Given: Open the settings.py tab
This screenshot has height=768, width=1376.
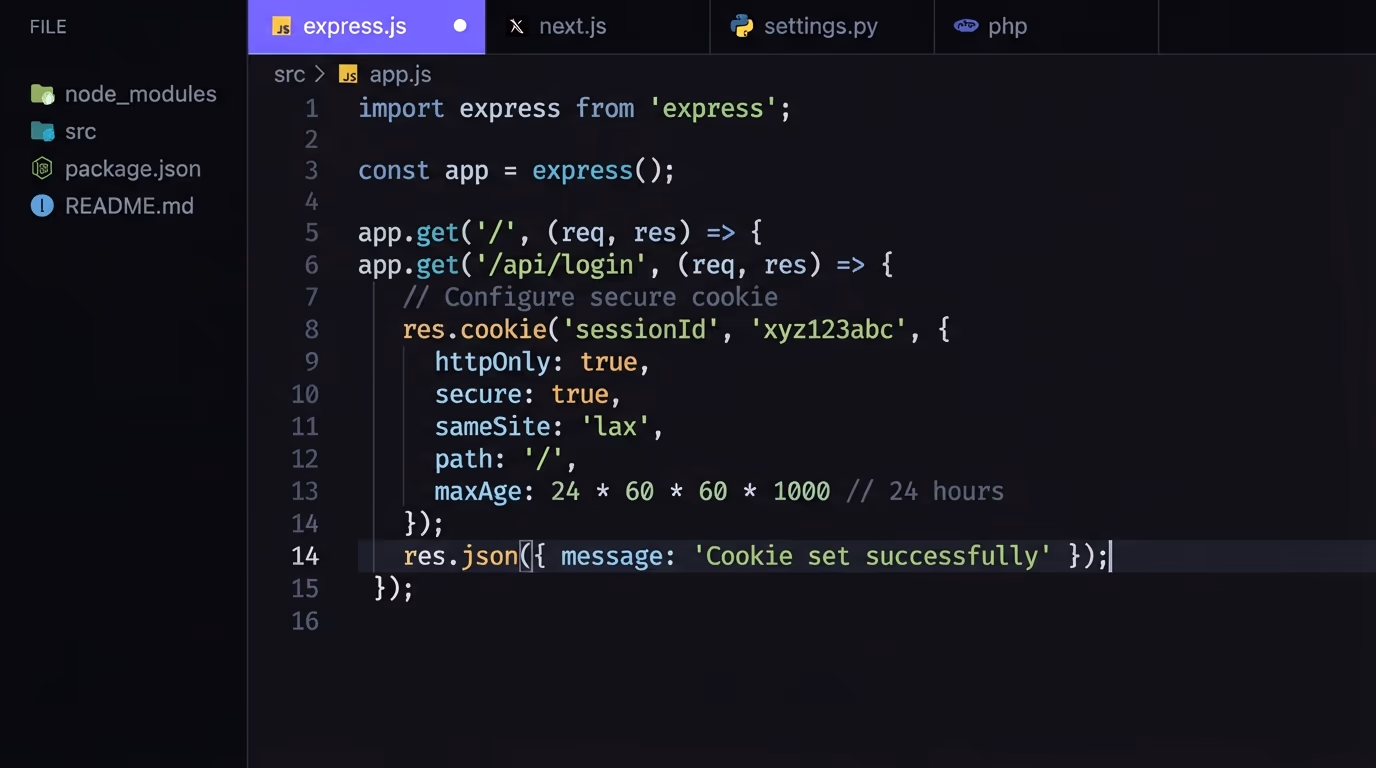Looking at the screenshot, I should [822, 27].
